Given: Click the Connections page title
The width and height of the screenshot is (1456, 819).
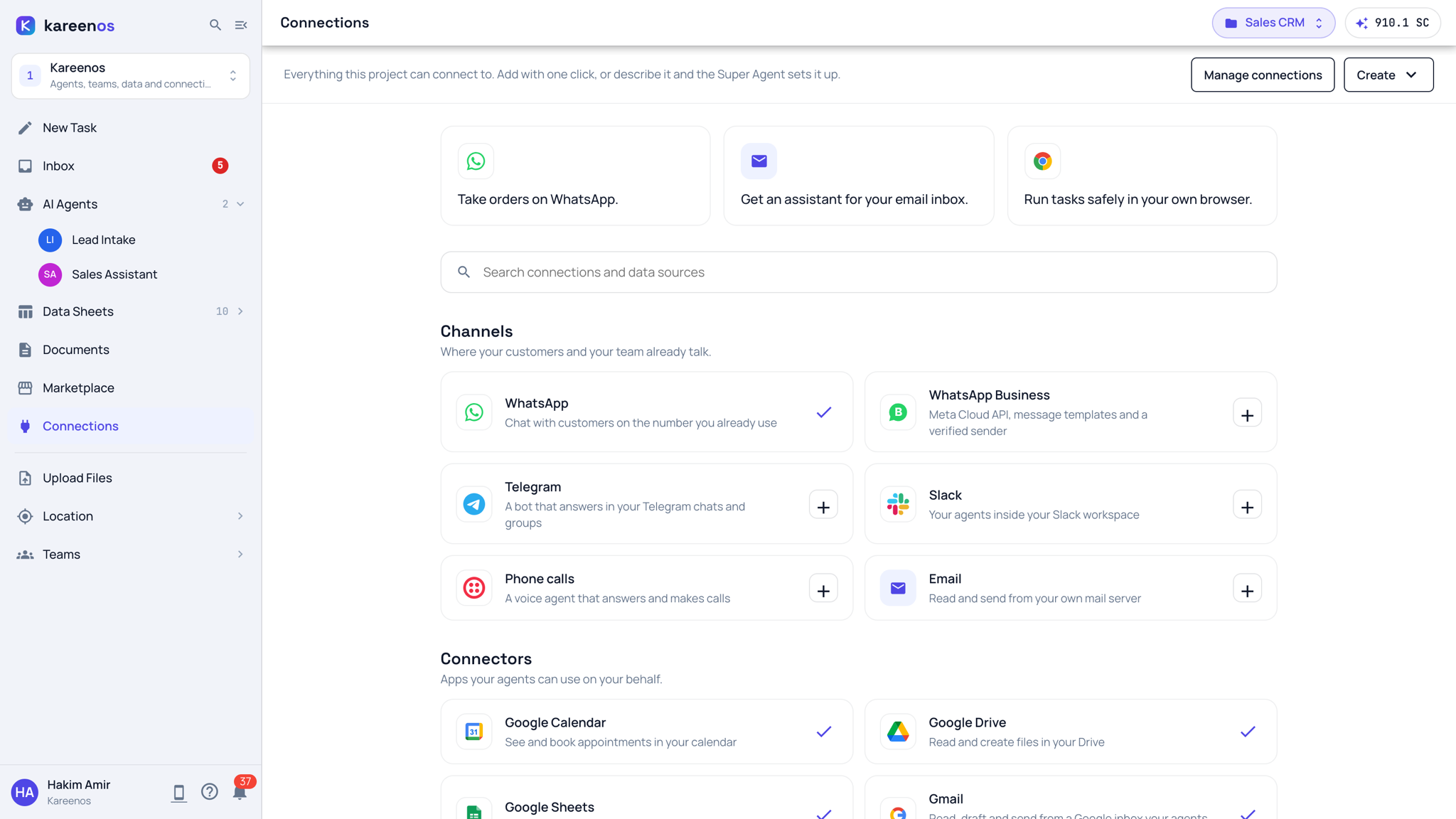Looking at the screenshot, I should pos(325,23).
